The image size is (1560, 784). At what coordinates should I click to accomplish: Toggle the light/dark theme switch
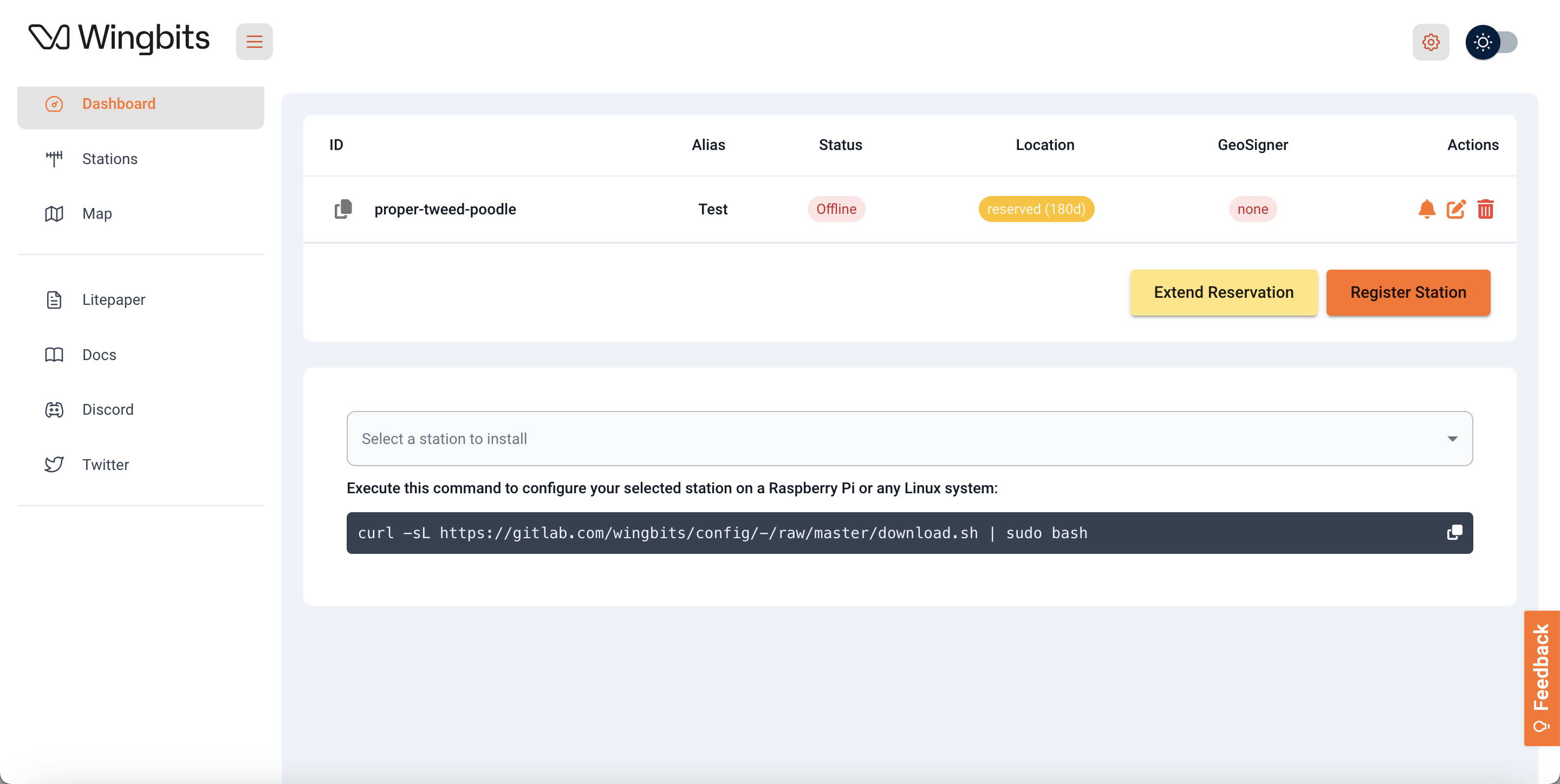coord(1492,42)
